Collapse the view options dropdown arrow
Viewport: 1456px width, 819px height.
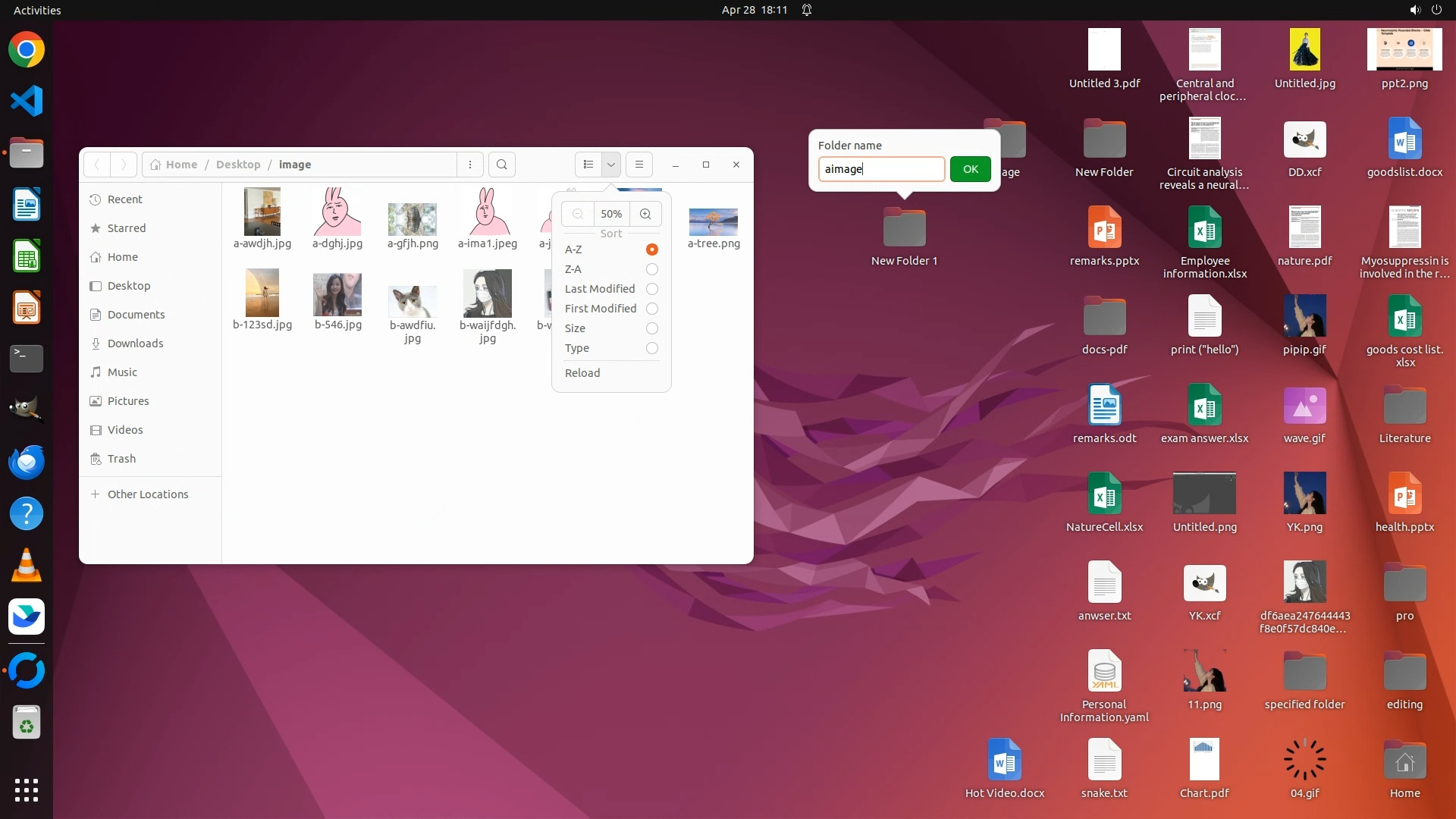(611, 165)
